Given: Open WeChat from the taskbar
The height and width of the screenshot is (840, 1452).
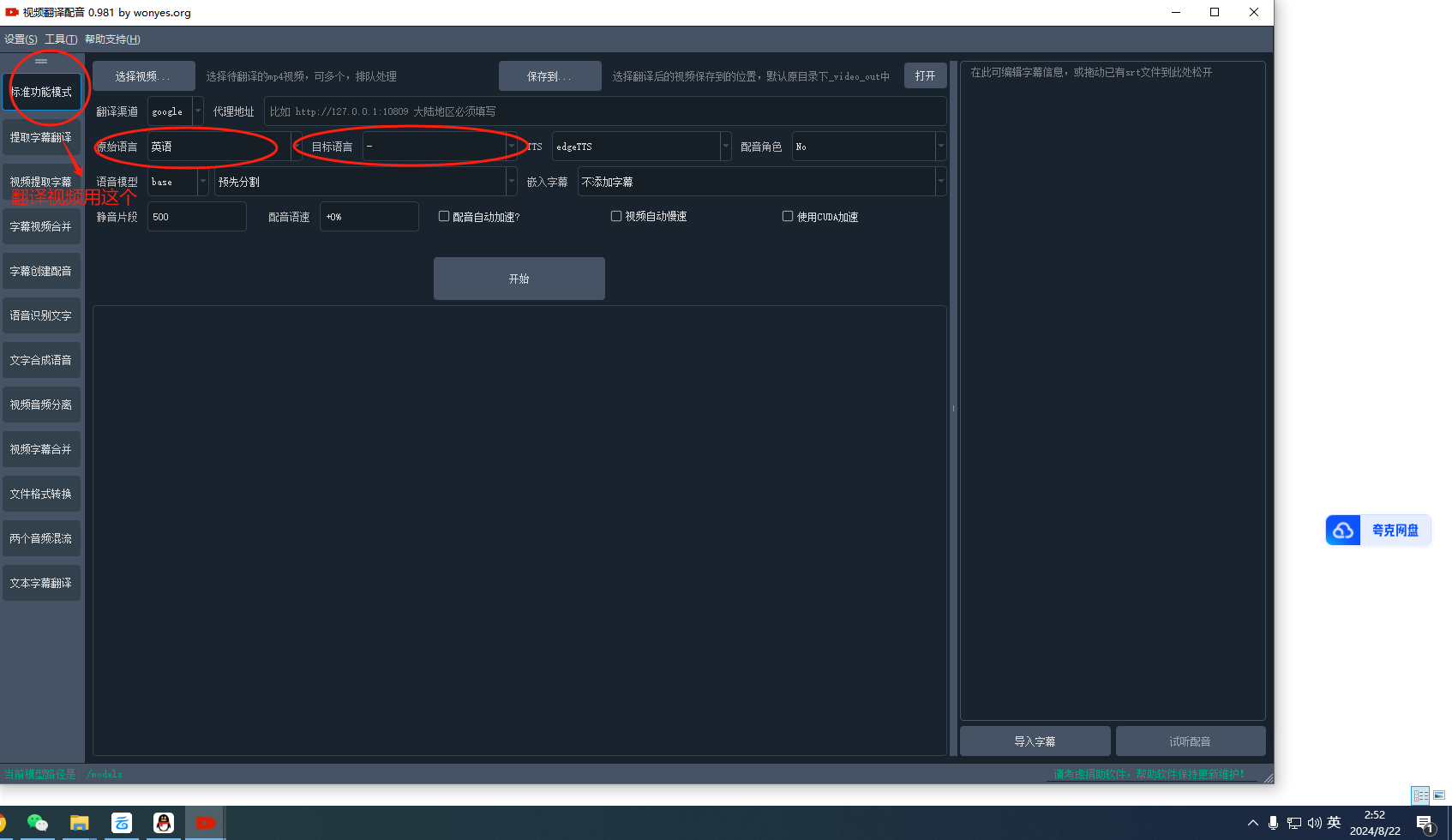Looking at the screenshot, I should pos(37,823).
